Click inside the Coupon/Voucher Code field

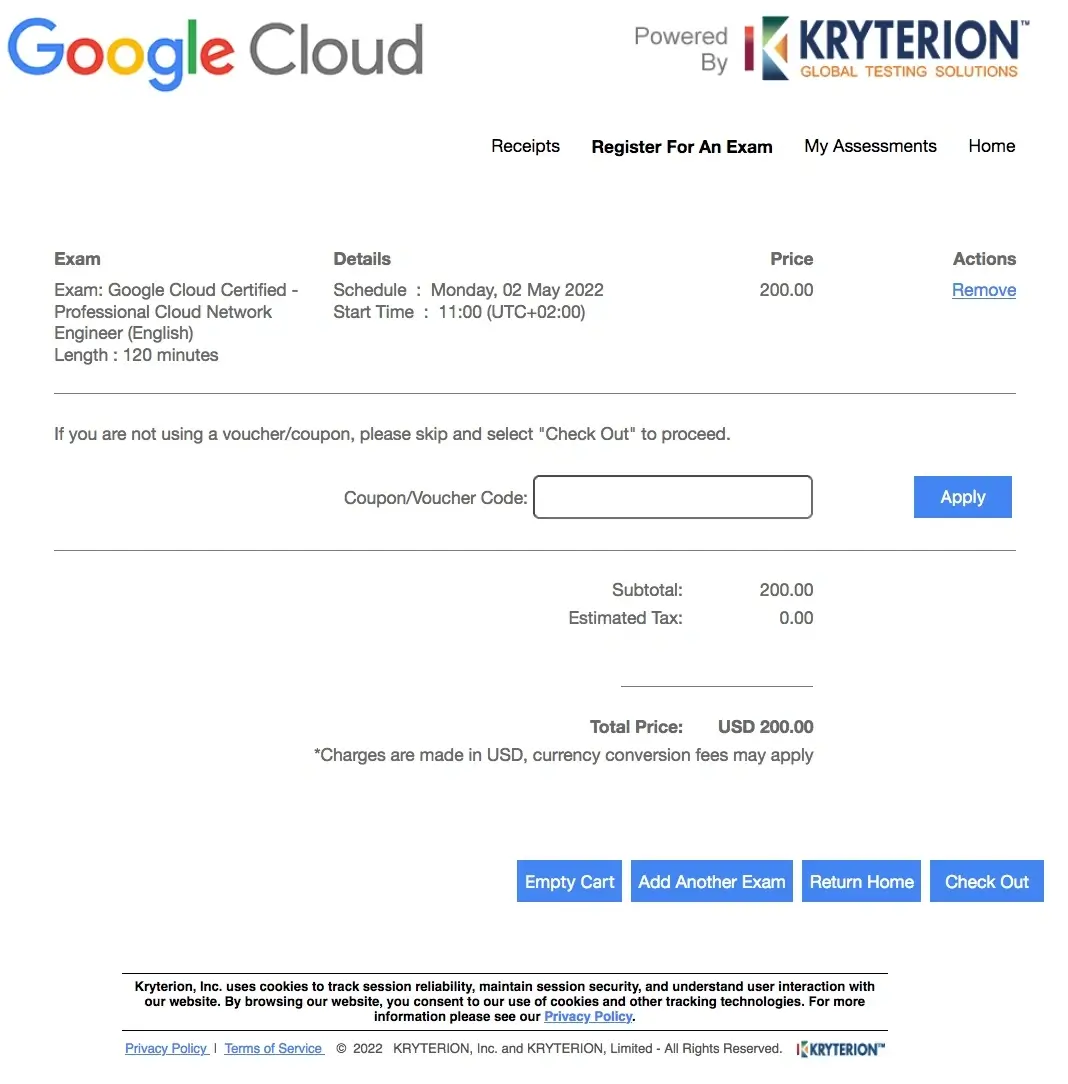pos(672,497)
